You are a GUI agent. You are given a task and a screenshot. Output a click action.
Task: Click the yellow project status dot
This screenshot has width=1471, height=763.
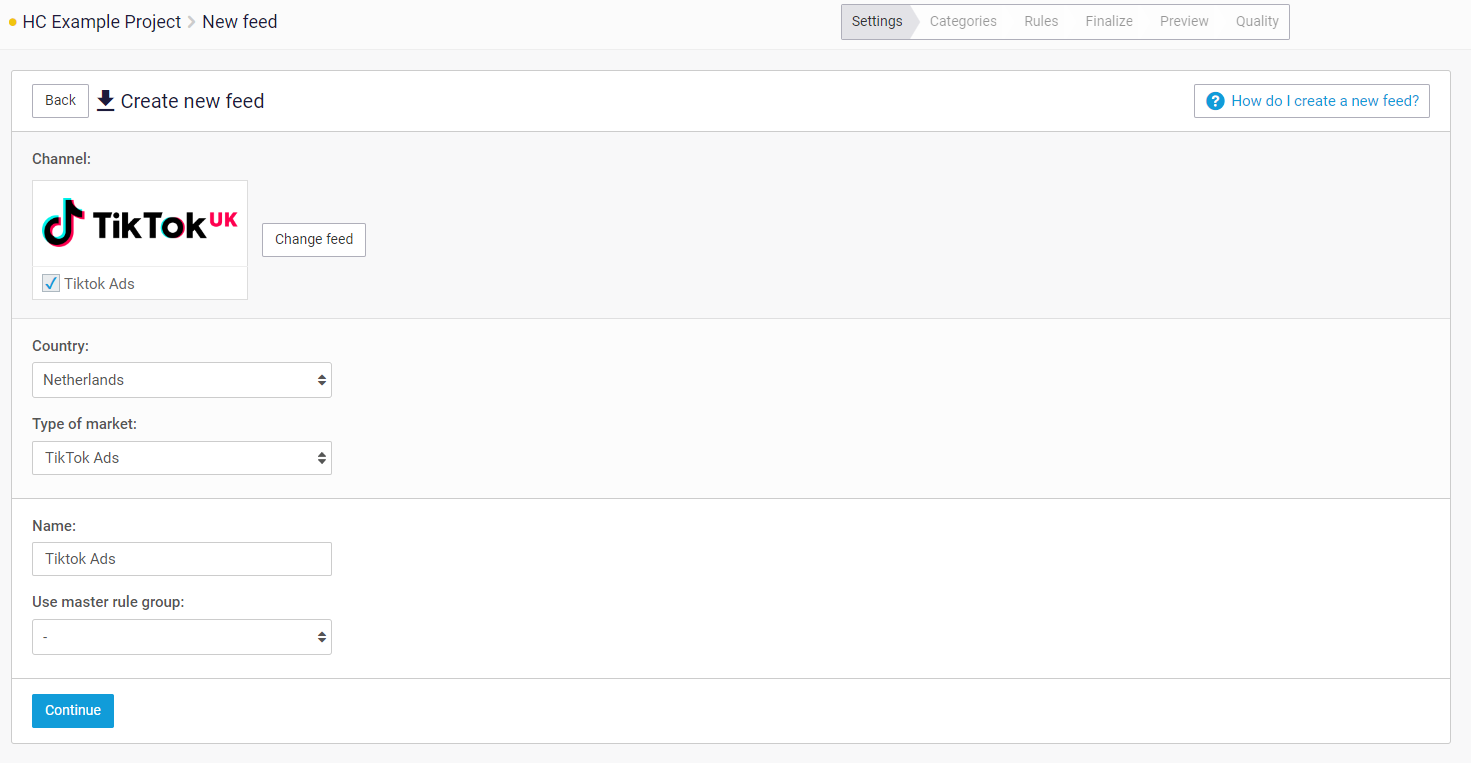[x=13, y=22]
